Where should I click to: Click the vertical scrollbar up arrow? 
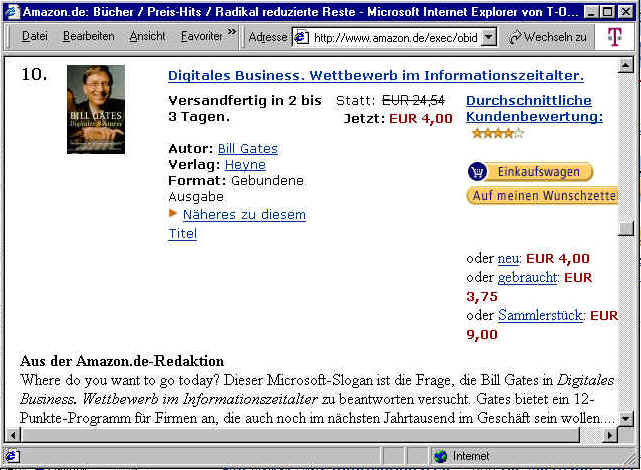[x=626, y=65]
